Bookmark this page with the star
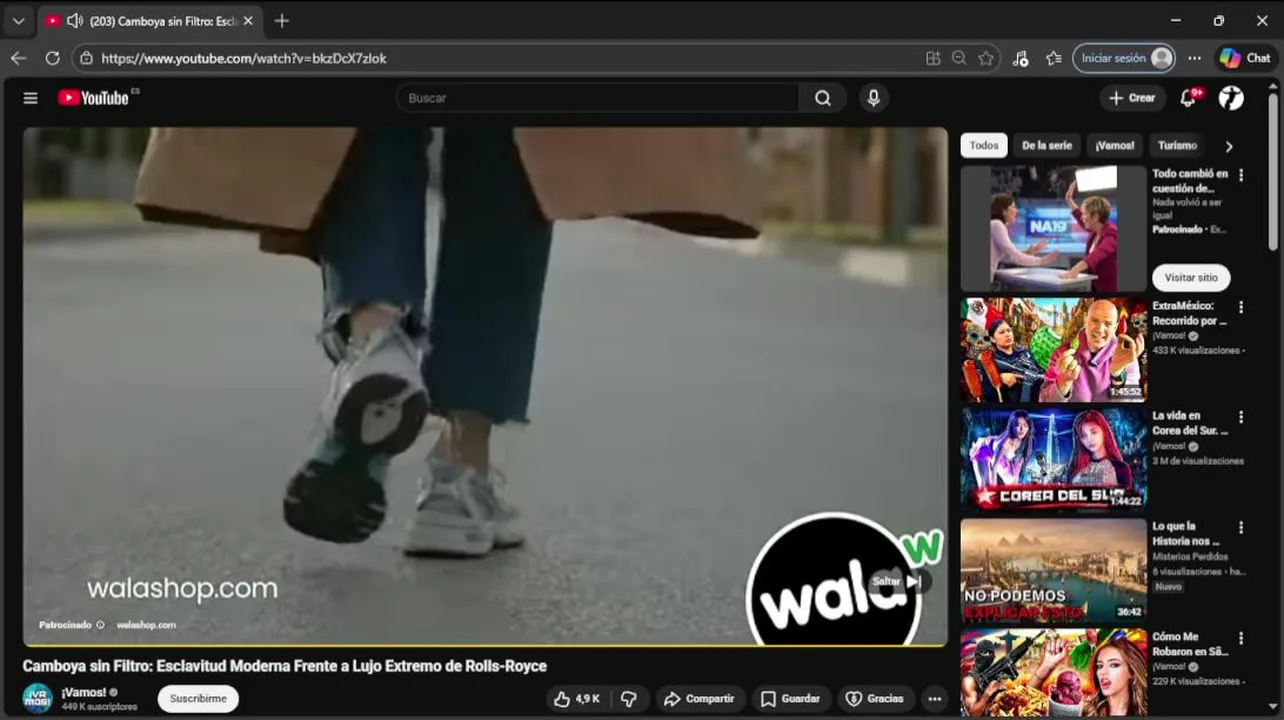Screen dimensions: 1284x720 click(x=986, y=58)
